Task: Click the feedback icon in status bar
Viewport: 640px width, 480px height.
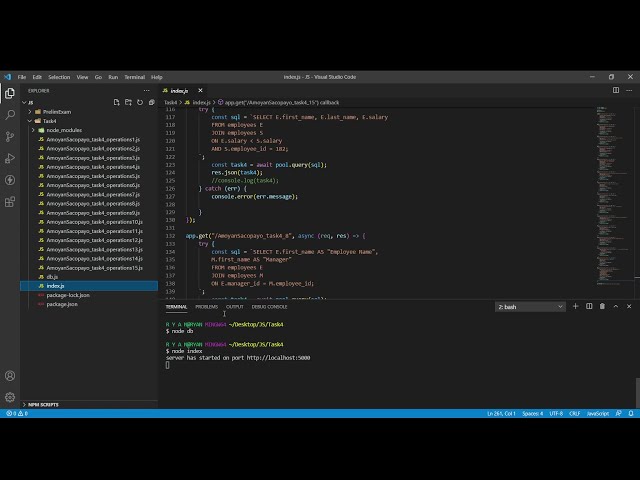Action: 618,413
